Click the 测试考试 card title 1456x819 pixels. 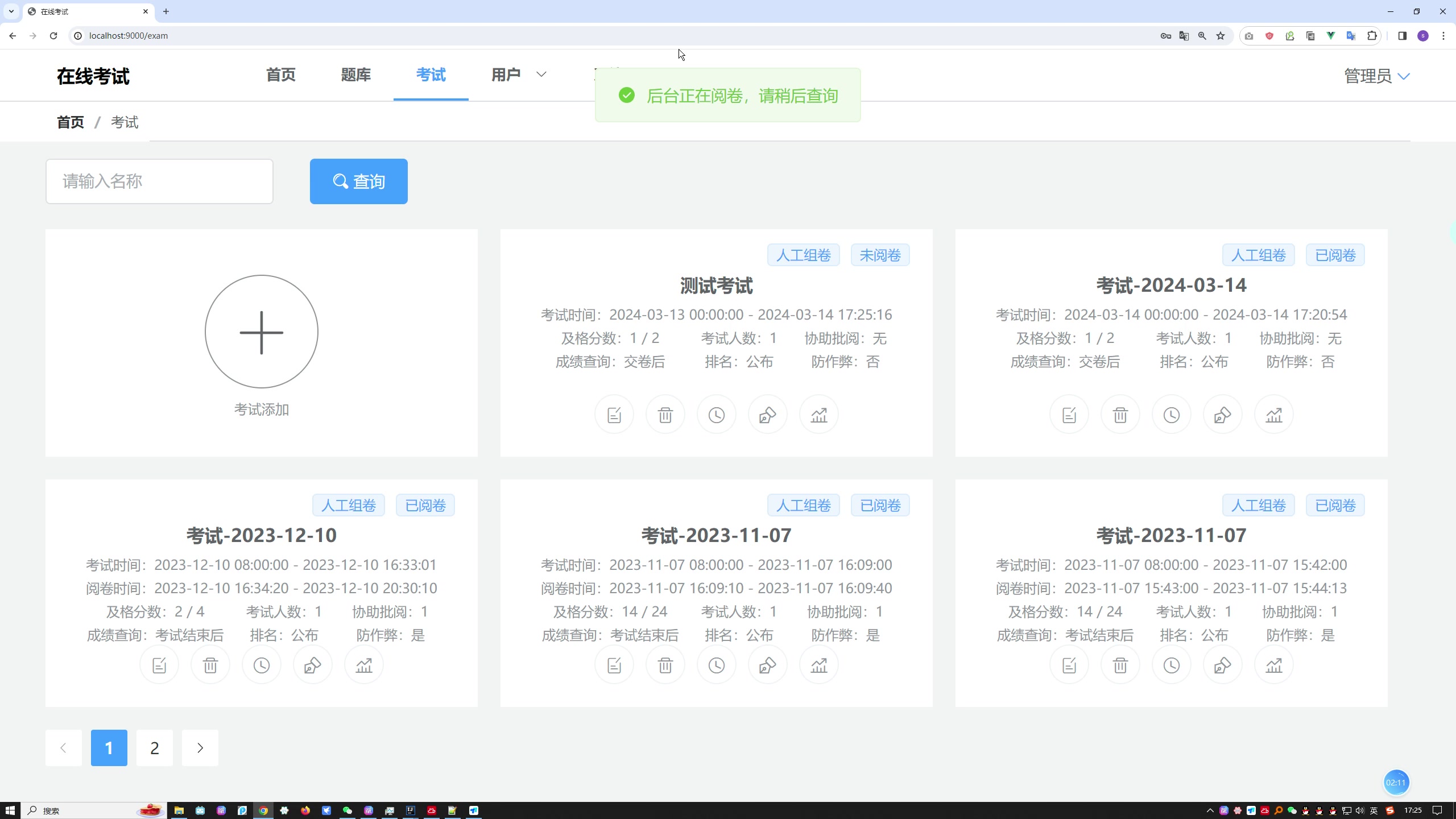point(717,286)
